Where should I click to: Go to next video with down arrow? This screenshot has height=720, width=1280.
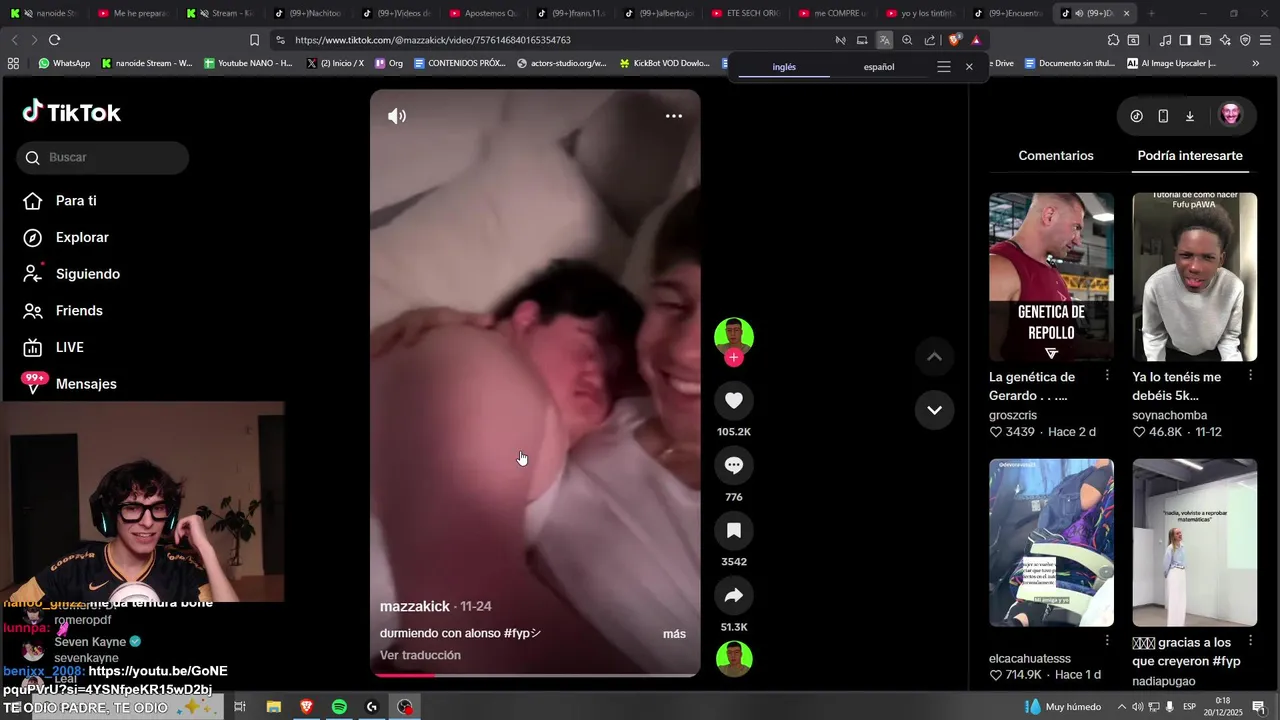(934, 410)
